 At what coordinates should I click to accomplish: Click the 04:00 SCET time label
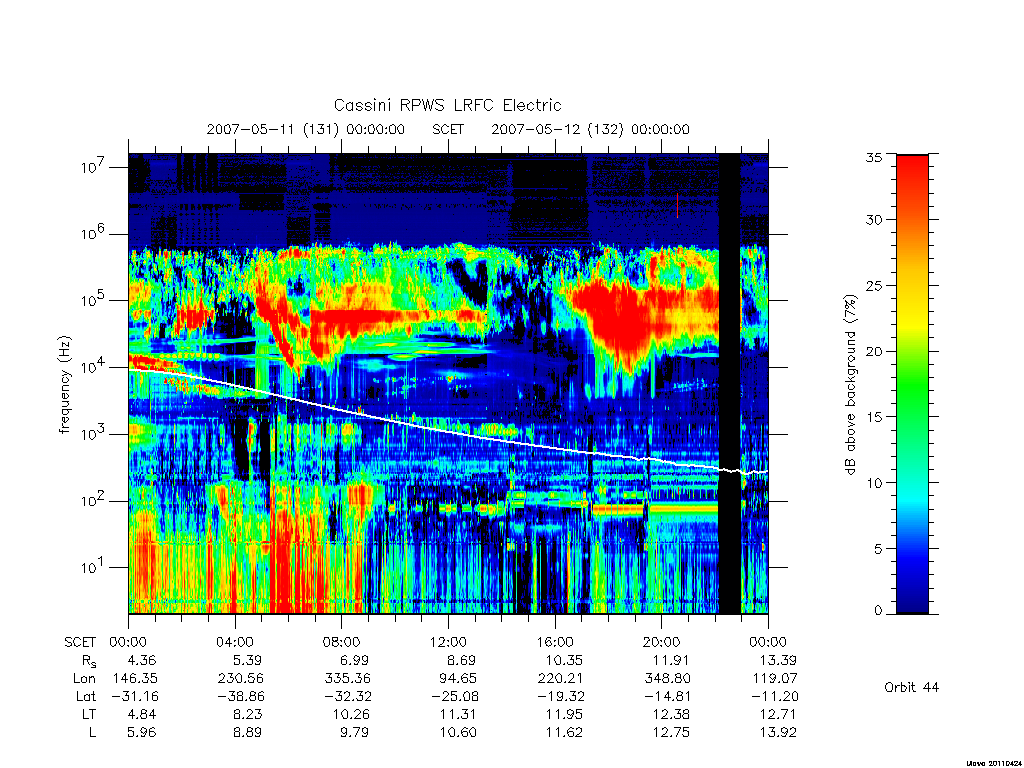[x=234, y=642]
